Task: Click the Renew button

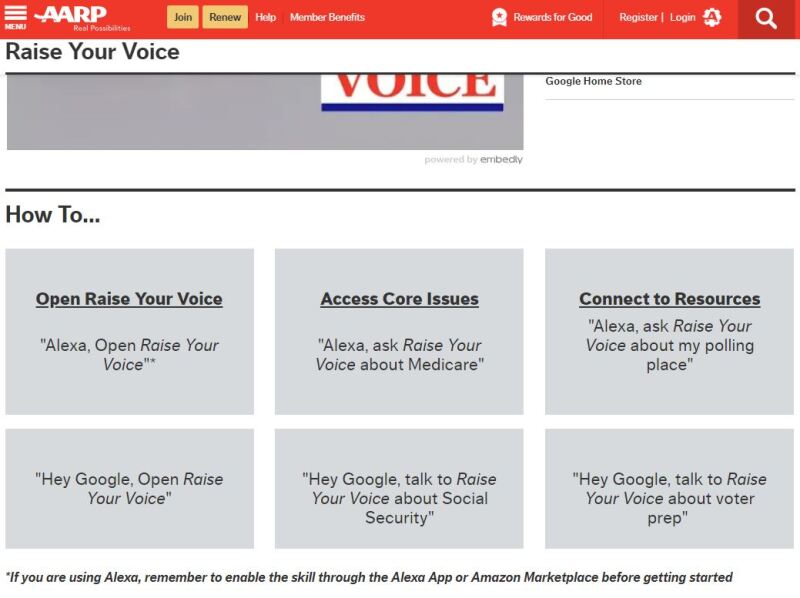Action: point(225,17)
